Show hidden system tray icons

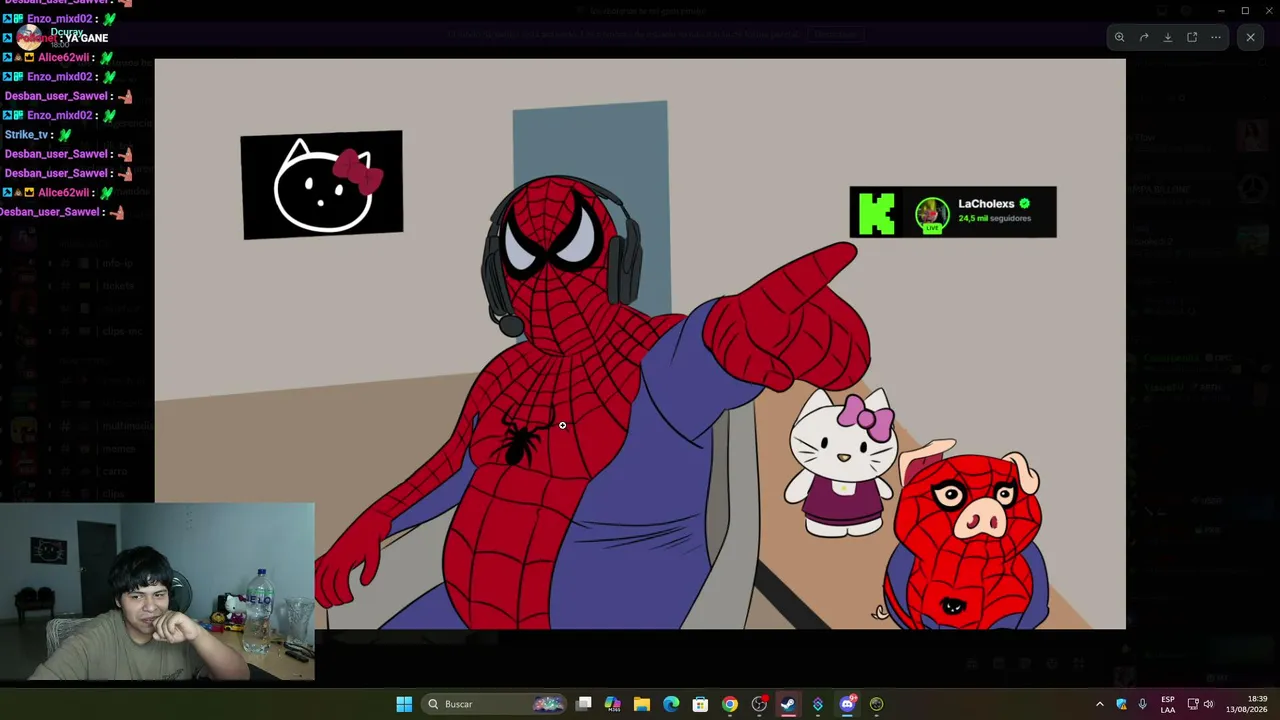click(x=1100, y=704)
